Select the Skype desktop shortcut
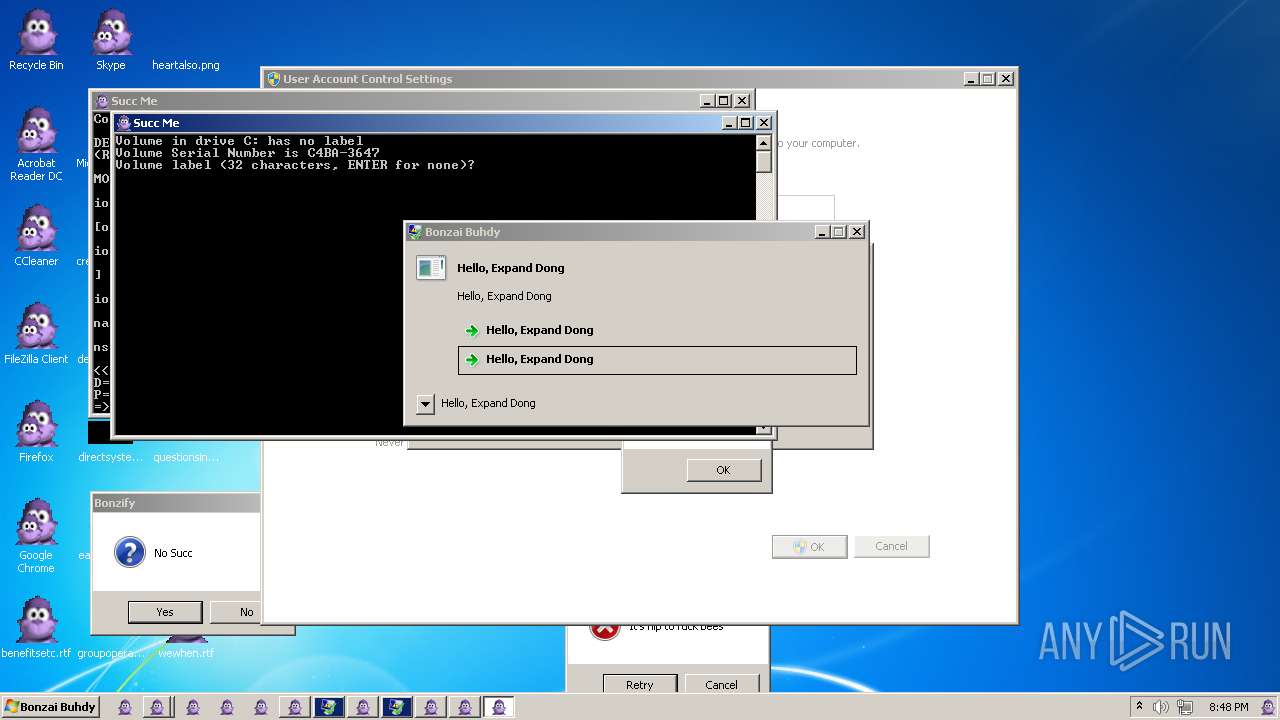 (x=111, y=40)
